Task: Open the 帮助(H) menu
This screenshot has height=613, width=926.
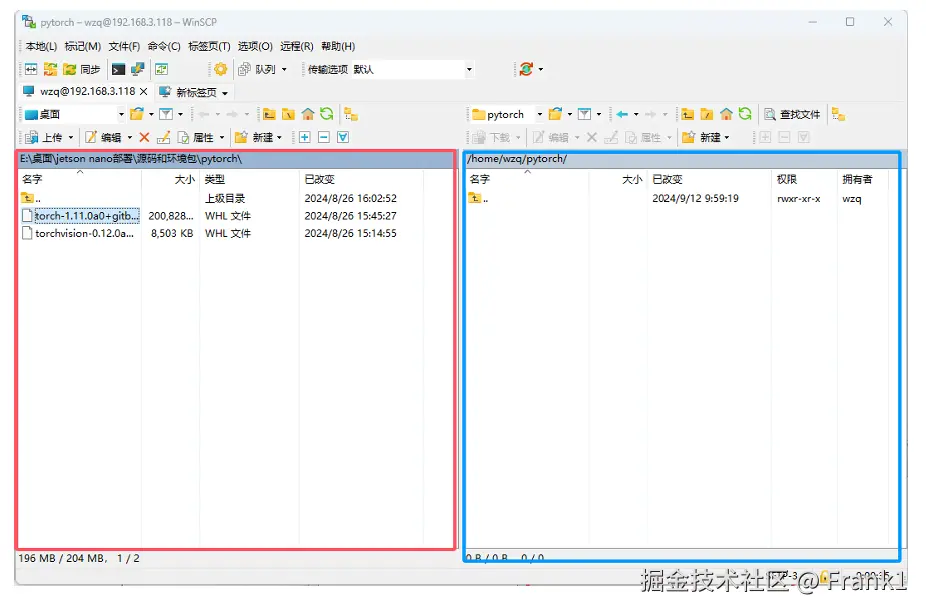Action: (x=338, y=46)
